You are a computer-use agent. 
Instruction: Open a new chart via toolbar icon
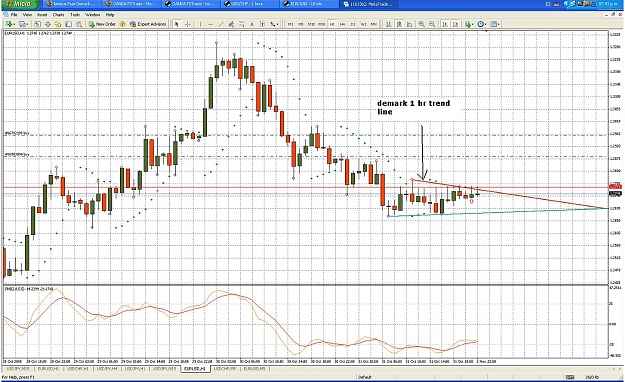click(x=8, y=24)
